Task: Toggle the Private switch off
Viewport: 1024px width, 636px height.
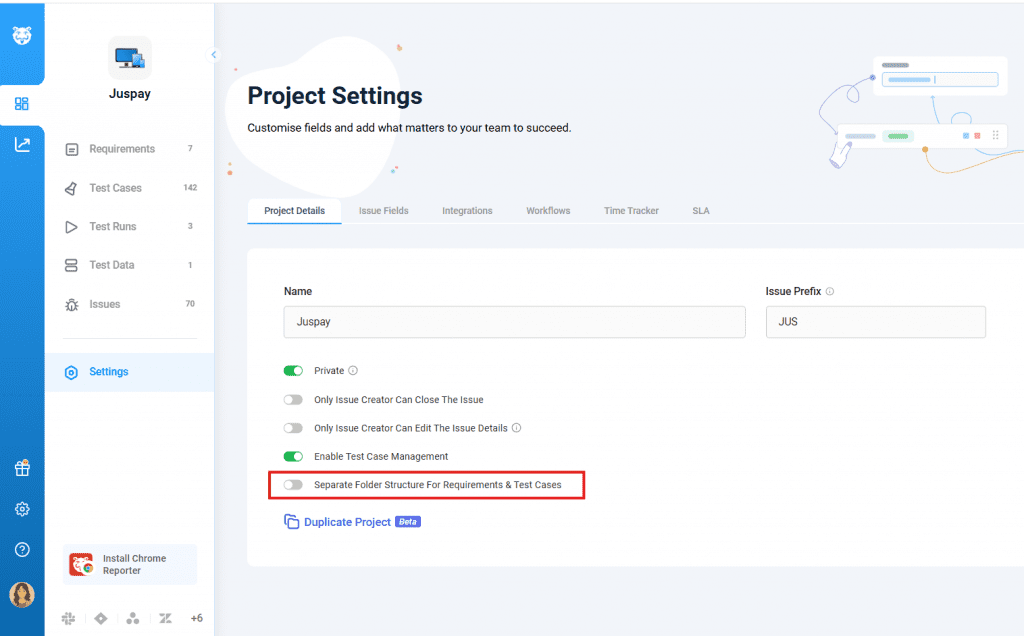Action: coord(293,371)
